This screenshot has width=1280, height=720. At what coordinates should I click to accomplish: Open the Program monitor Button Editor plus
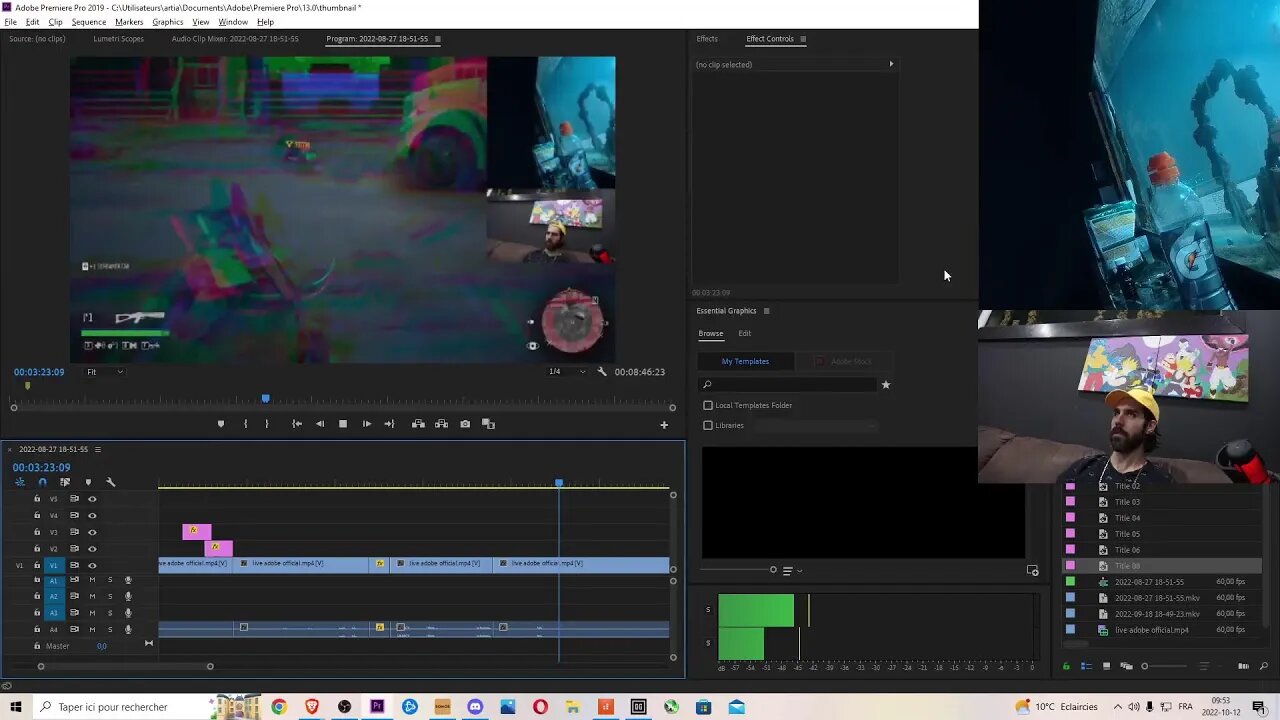(664, 425)
